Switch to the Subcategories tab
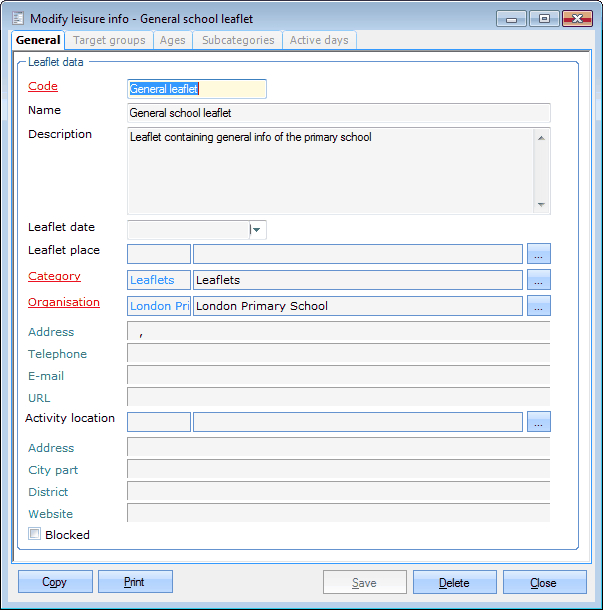 238,40
